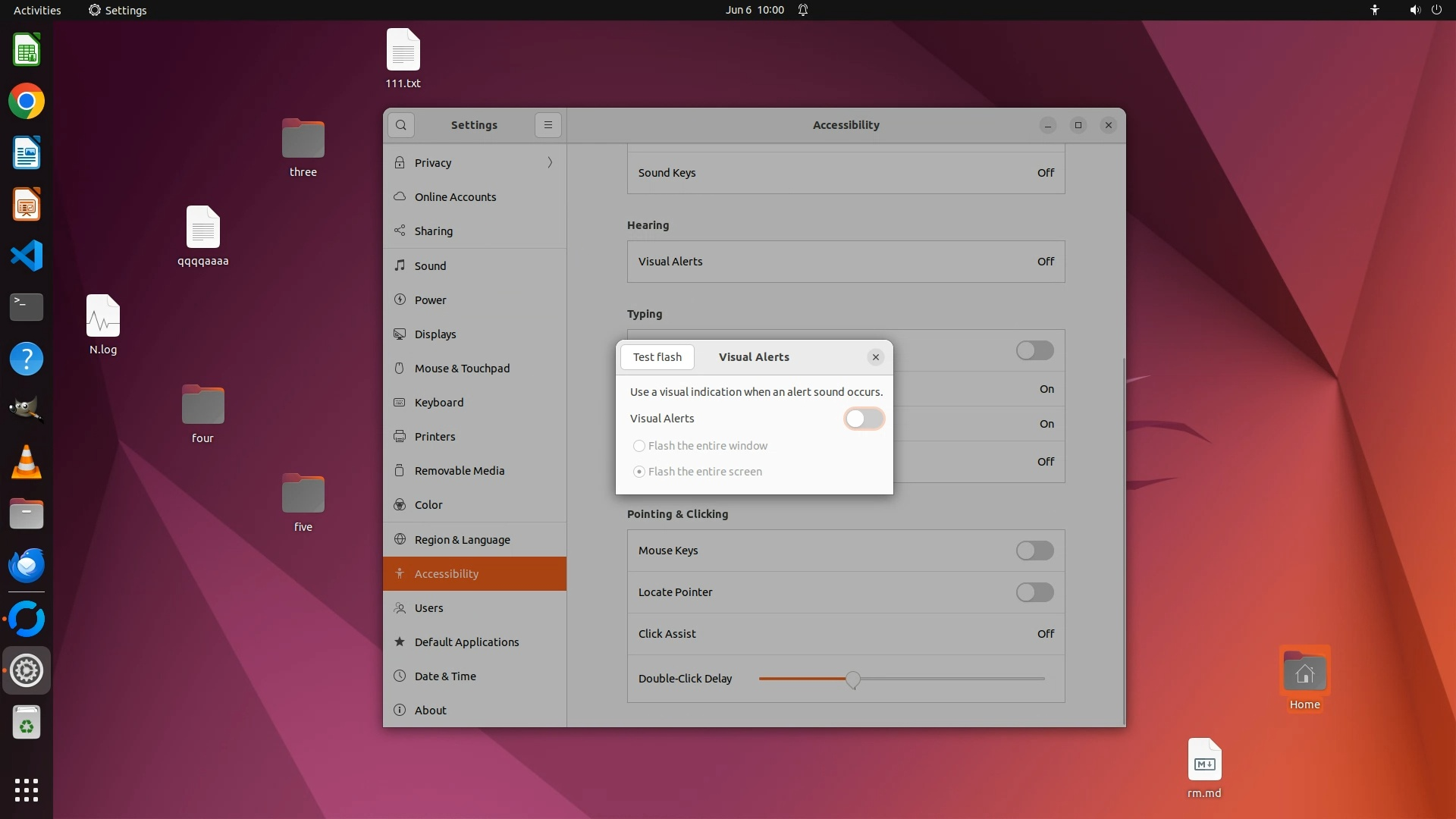Toggle the Visual Alerts switch on
1456x819 pixels.
864,419
